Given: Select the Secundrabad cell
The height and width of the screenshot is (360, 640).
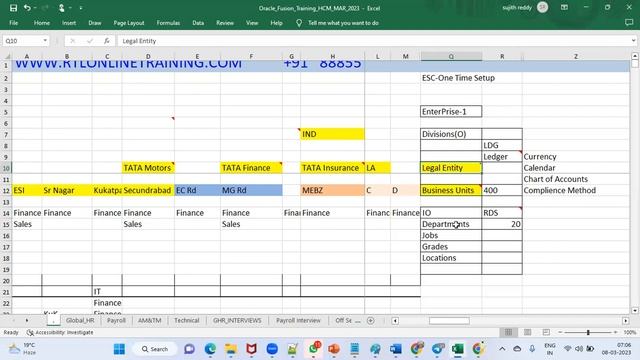Looking at the screenshot, I should click(x=148, y=190).
